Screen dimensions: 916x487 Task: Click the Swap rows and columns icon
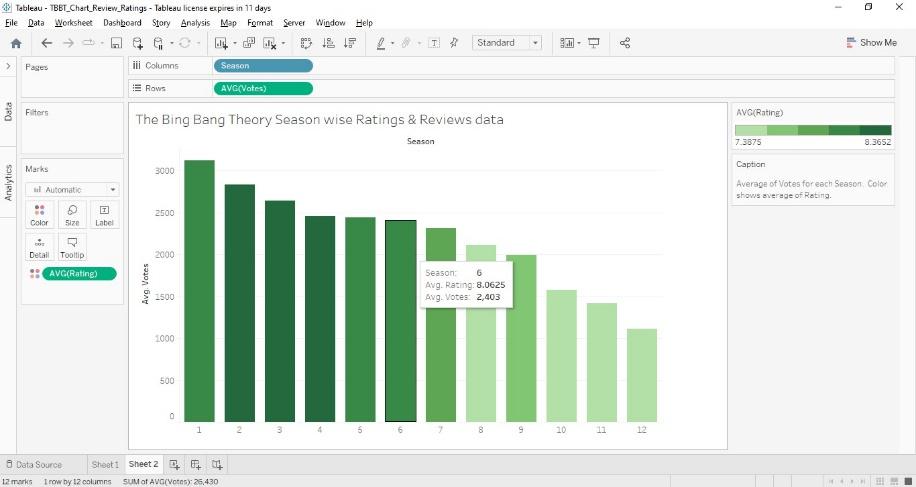pos(306,43)
